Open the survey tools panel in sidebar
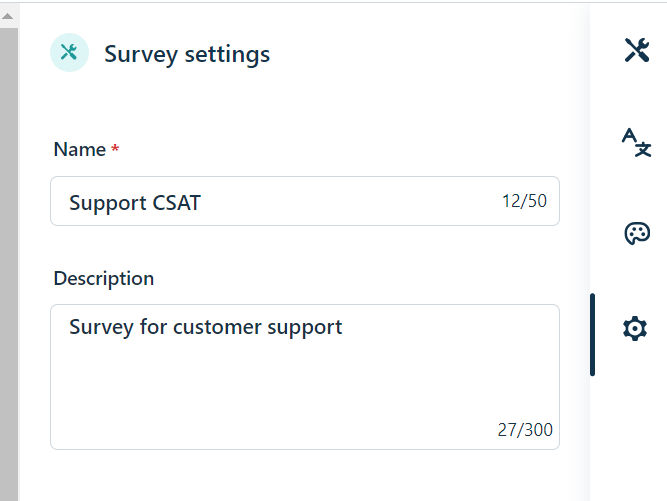 click(x=636, y=51)
